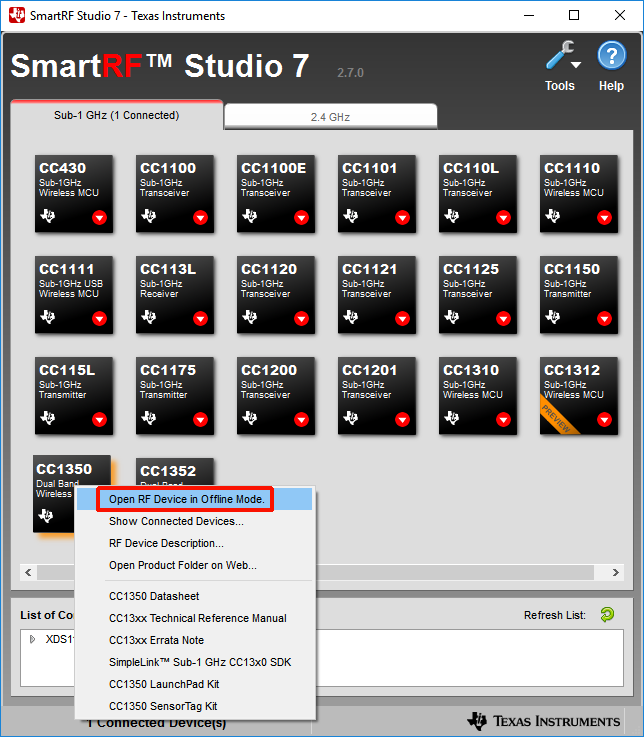Select the CC1312 preview device tile
This screenshot has height=737, width=644.
[578, 395]
